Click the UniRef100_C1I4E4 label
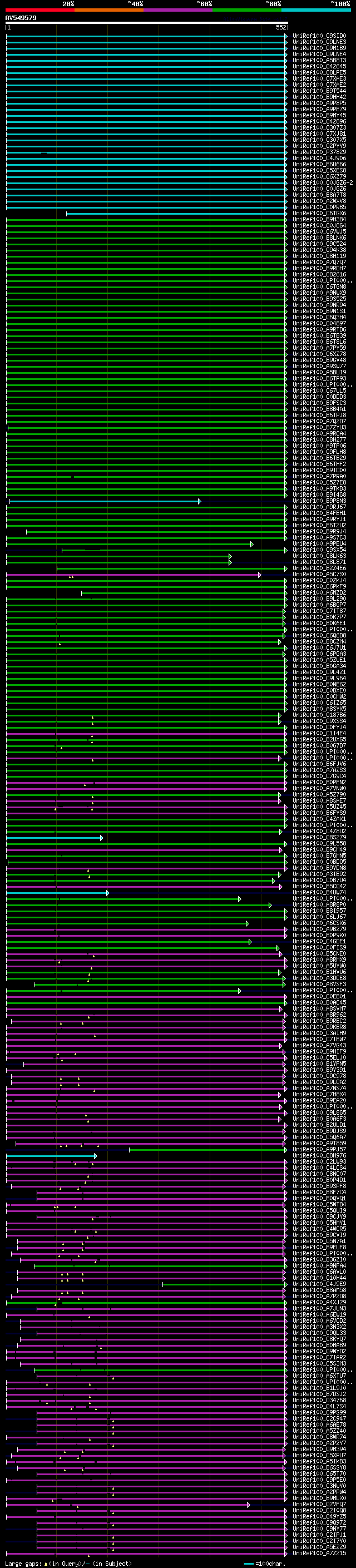Viewport: 356px width, 1568px height. click(x=319, y=734)
